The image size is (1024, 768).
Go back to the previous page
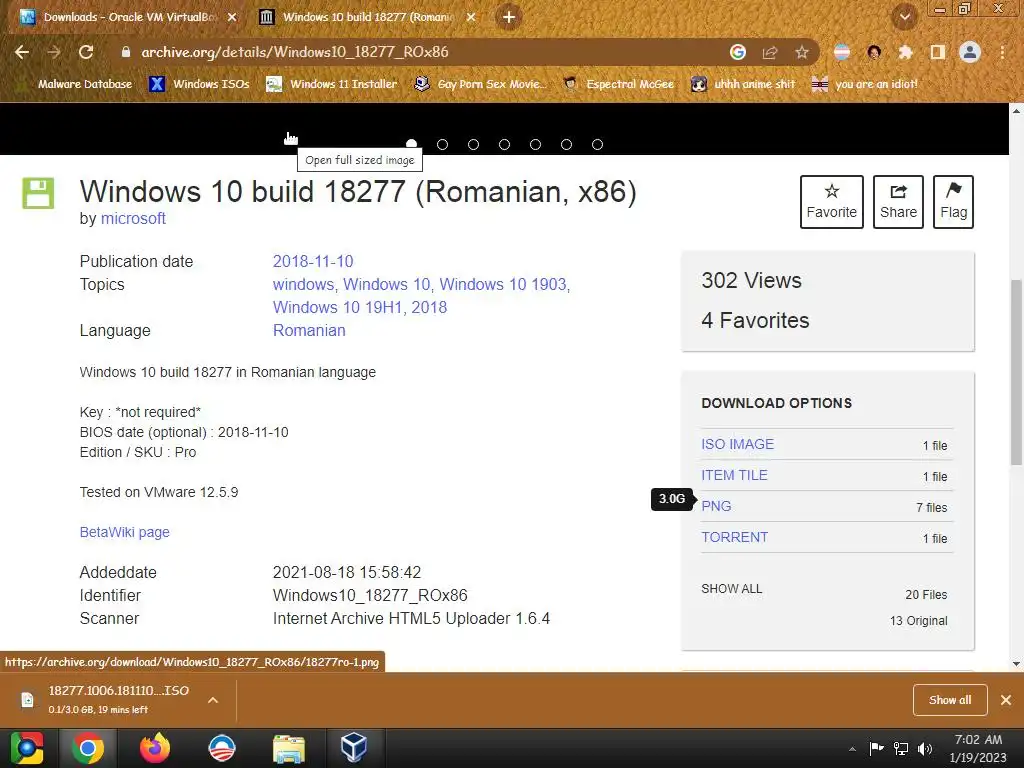[x=22, y=52]
